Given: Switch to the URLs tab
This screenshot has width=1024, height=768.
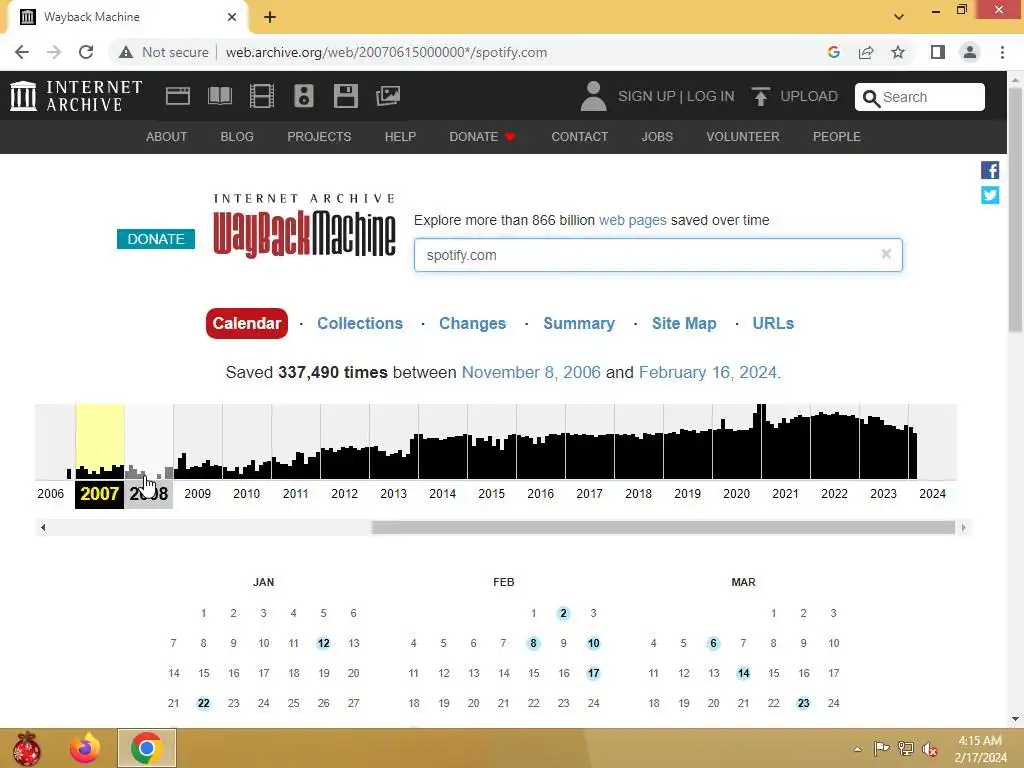Looking at the screenshot, I should click(x=773, y=323).
